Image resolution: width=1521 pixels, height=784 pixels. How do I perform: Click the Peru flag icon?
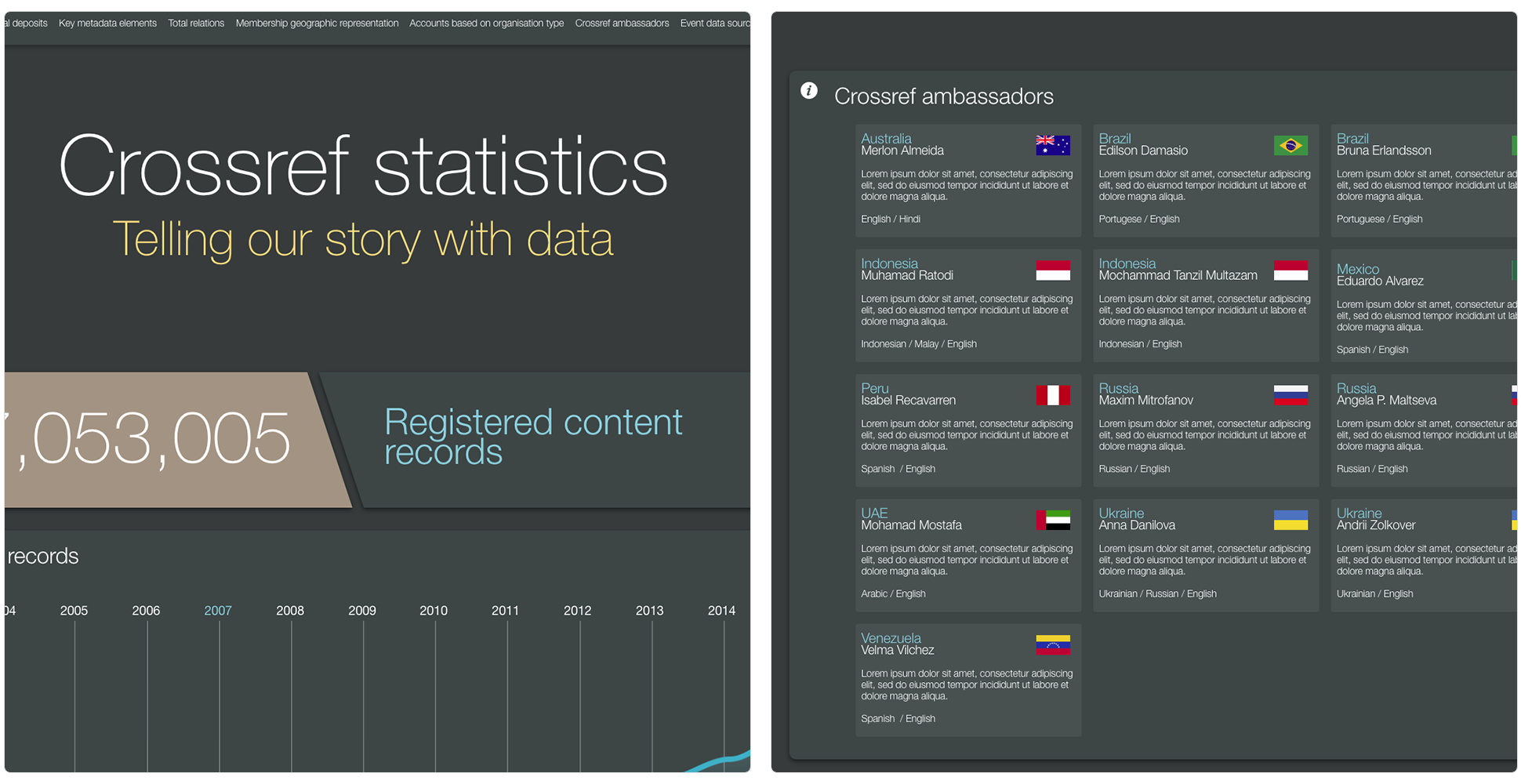pyautogui.click(x=1052, y=395)
